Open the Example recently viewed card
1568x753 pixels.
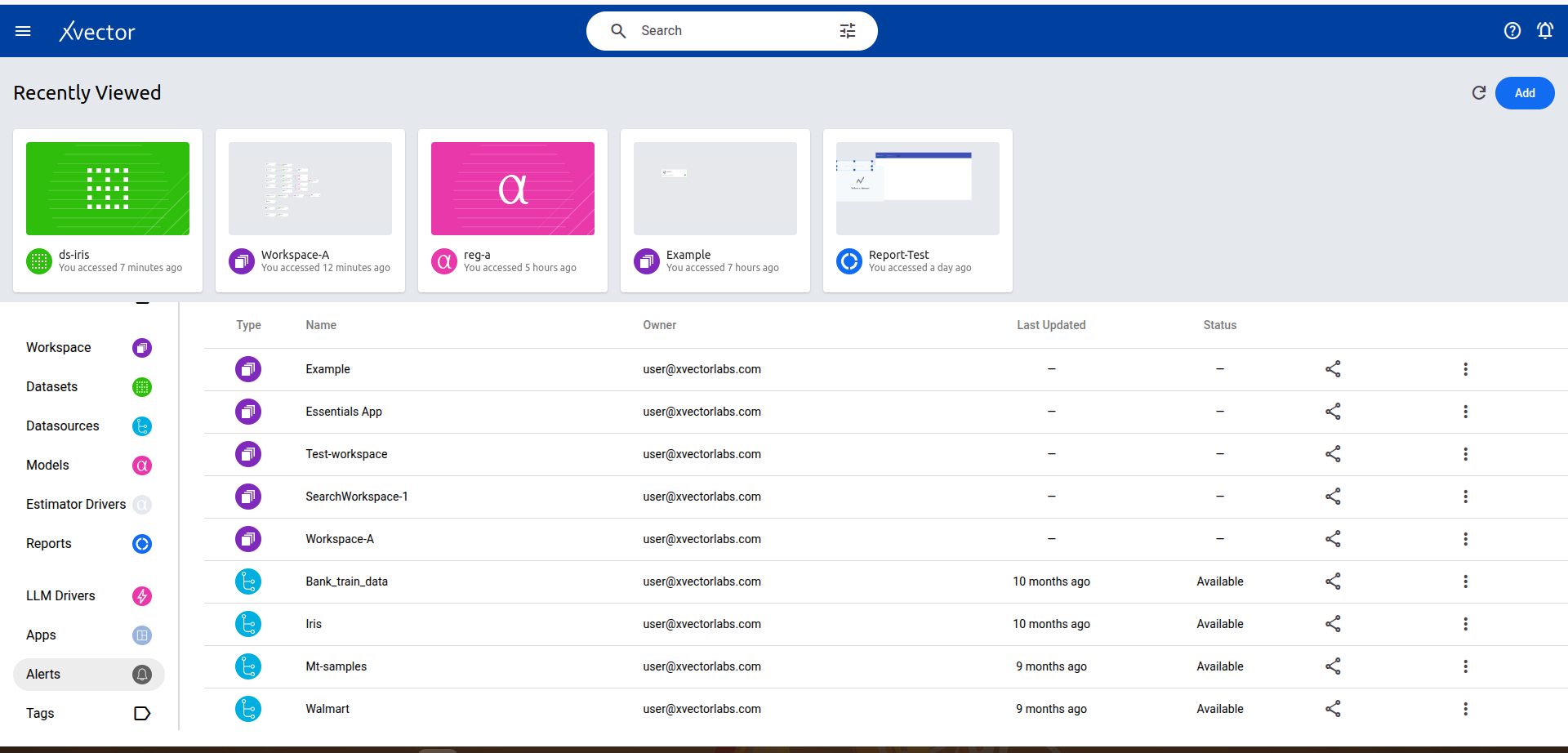[x=715, y=211]
